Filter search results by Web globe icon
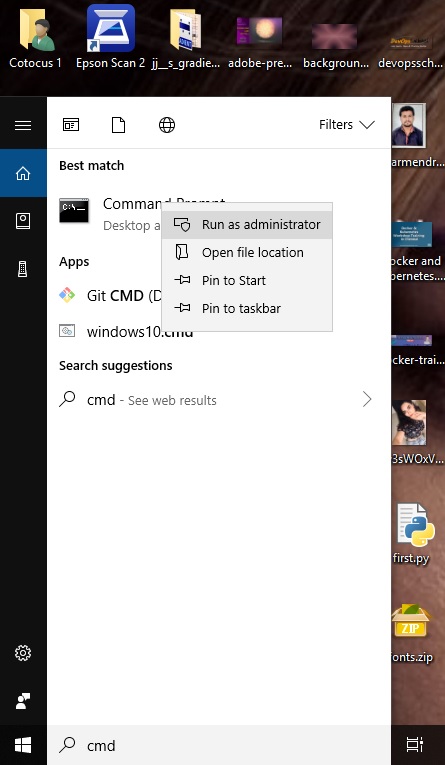This screenshot has height=765, width=445. click(x=167, y=125)
